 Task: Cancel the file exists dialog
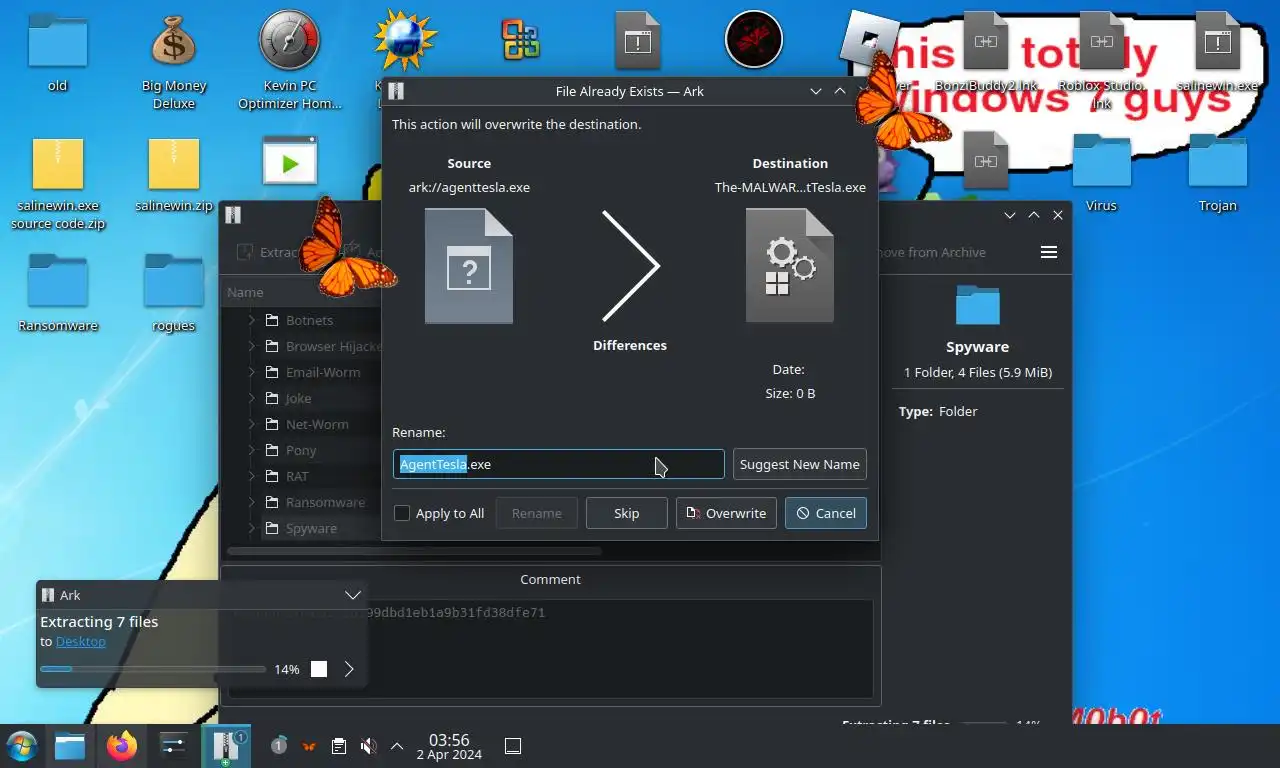tap(826, 513)
